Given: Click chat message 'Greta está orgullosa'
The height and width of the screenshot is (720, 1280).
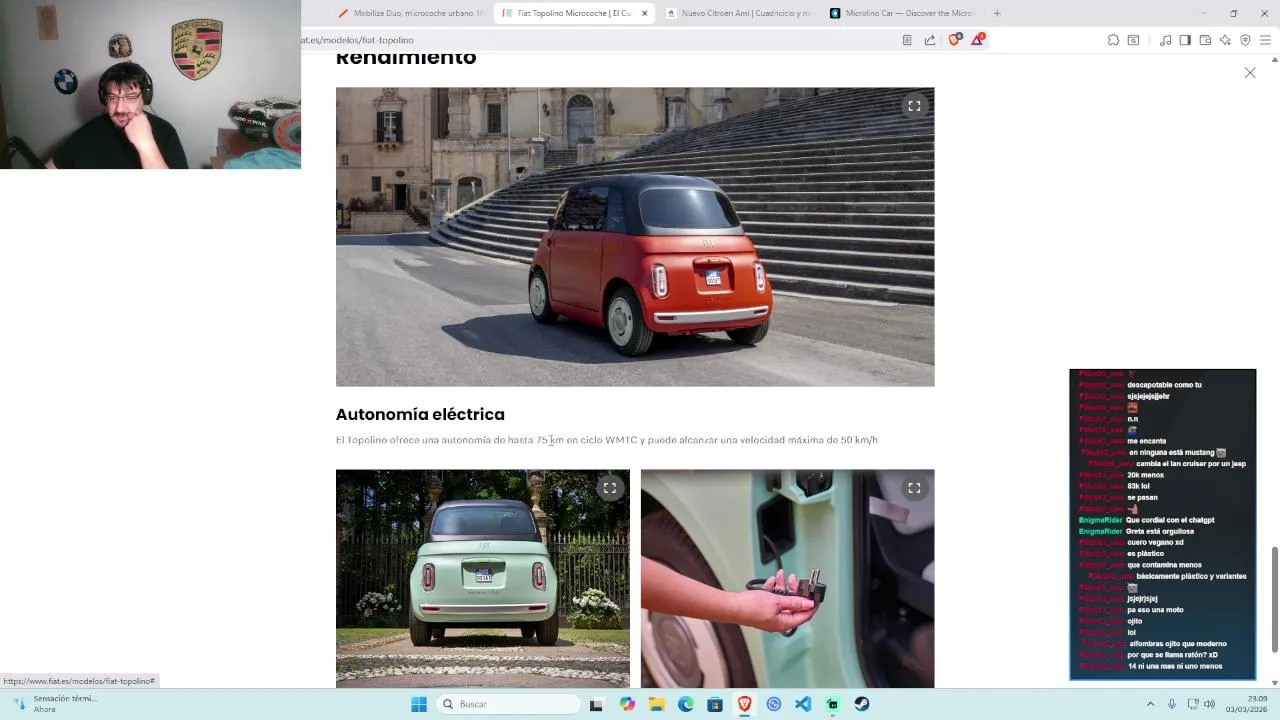Looking at the screenshot, I should click(1161, 531).
